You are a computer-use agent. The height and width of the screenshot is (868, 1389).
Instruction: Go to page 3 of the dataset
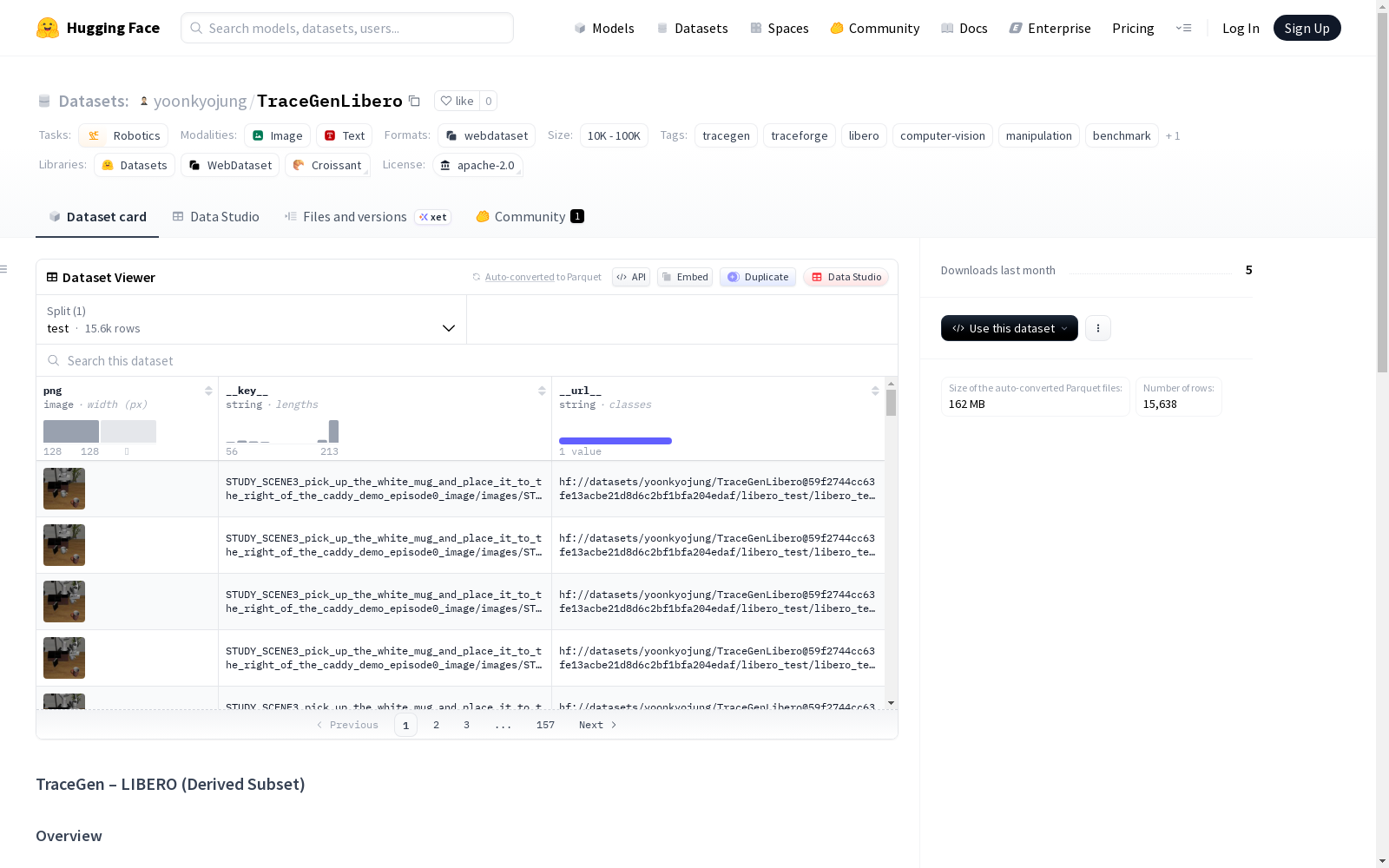tap(466, 725)
